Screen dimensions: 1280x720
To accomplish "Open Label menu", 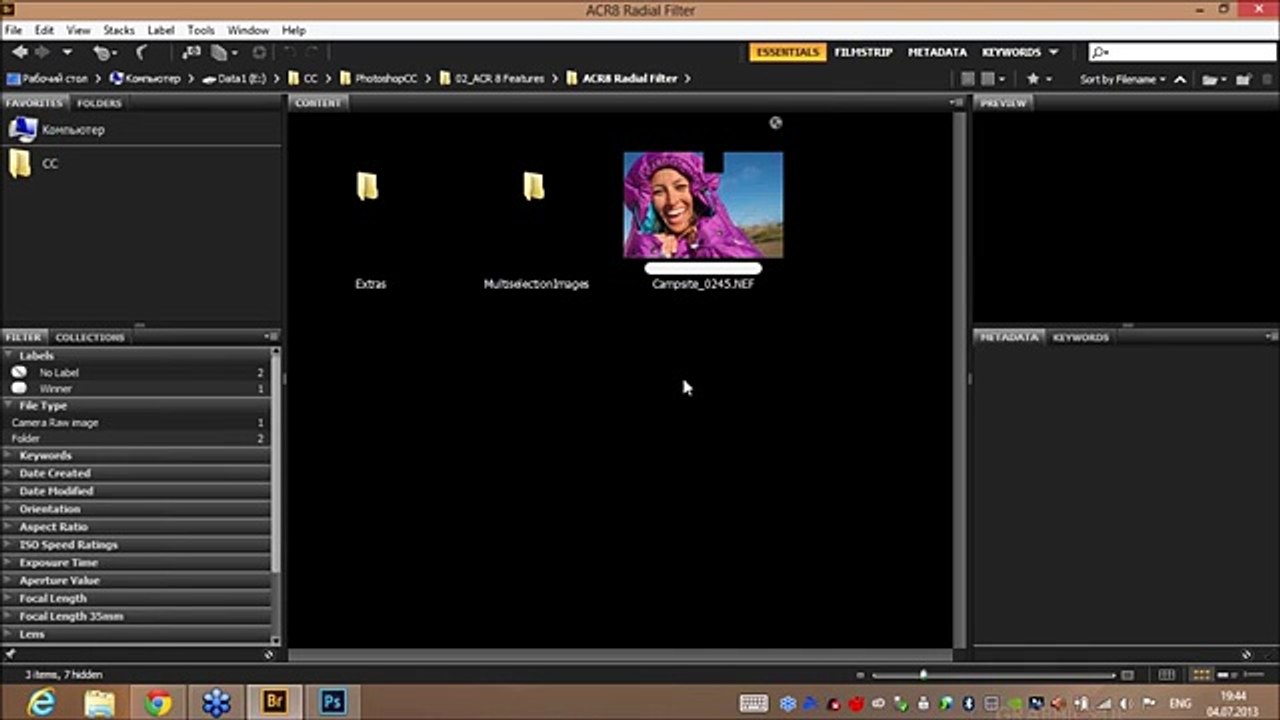I will click(x=160, y=31).
